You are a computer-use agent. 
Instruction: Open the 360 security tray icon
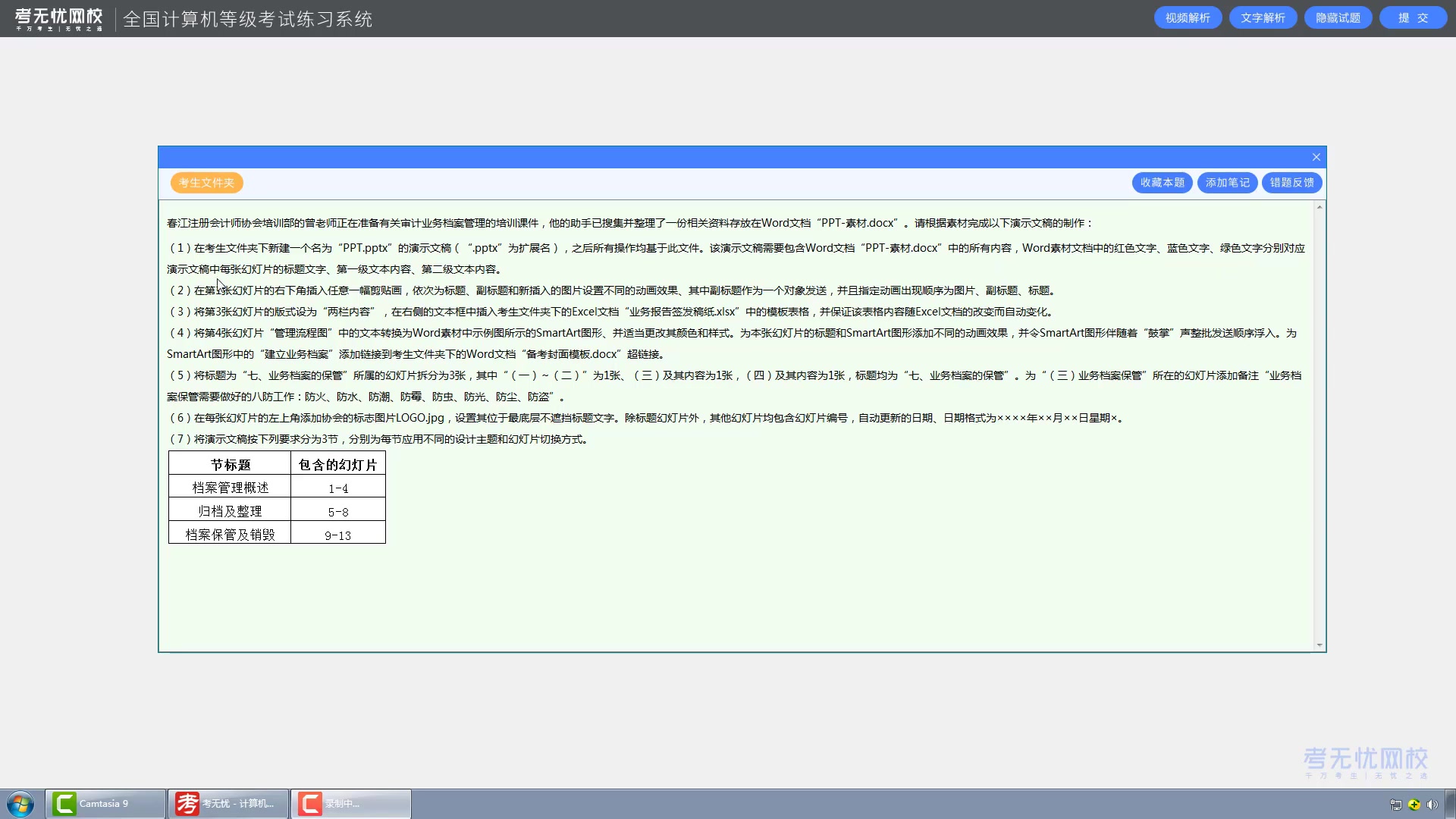click(1414, 805)
